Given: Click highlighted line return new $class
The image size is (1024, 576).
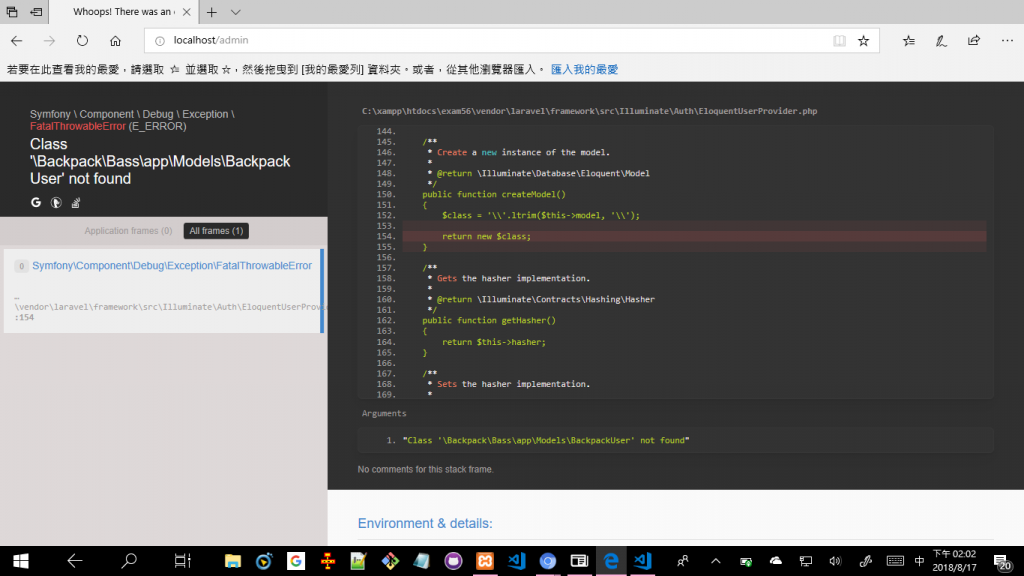Looking at the screenshot, I should [x=694, y=236].
